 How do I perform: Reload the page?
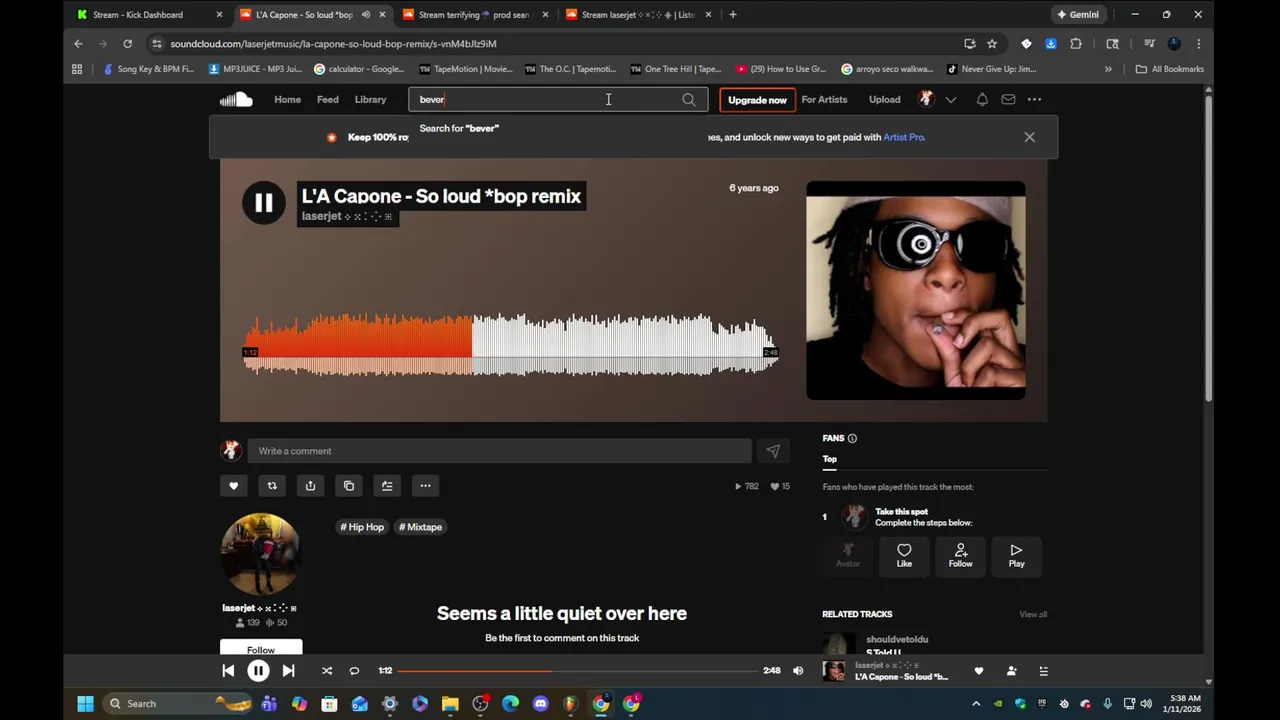(127, 44)
